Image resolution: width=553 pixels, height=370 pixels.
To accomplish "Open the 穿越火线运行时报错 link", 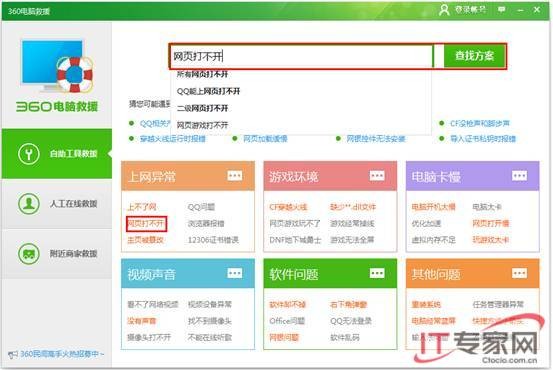I will click(173, 139).
